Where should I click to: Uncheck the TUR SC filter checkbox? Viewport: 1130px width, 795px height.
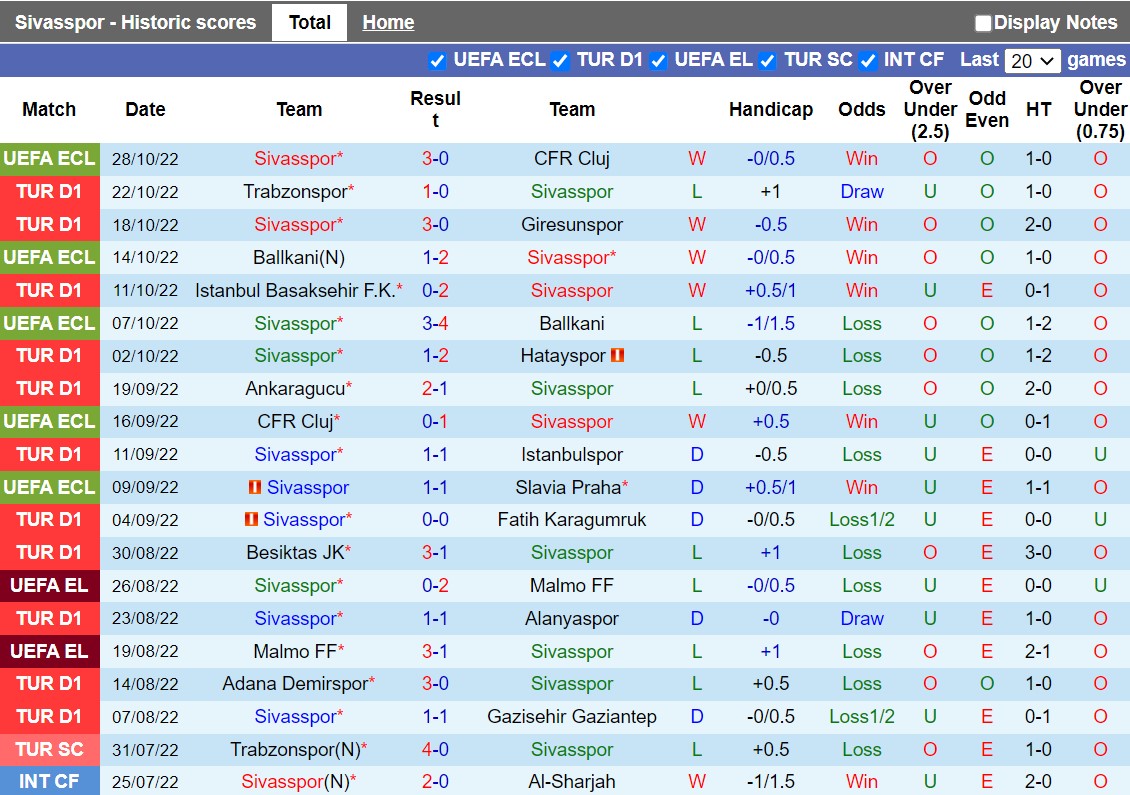click(768, 61)
